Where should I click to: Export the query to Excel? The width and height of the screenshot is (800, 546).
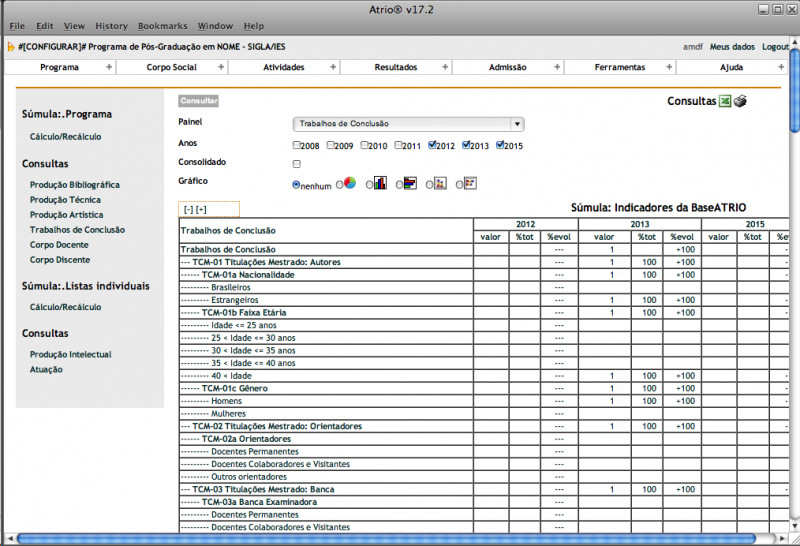726,101
